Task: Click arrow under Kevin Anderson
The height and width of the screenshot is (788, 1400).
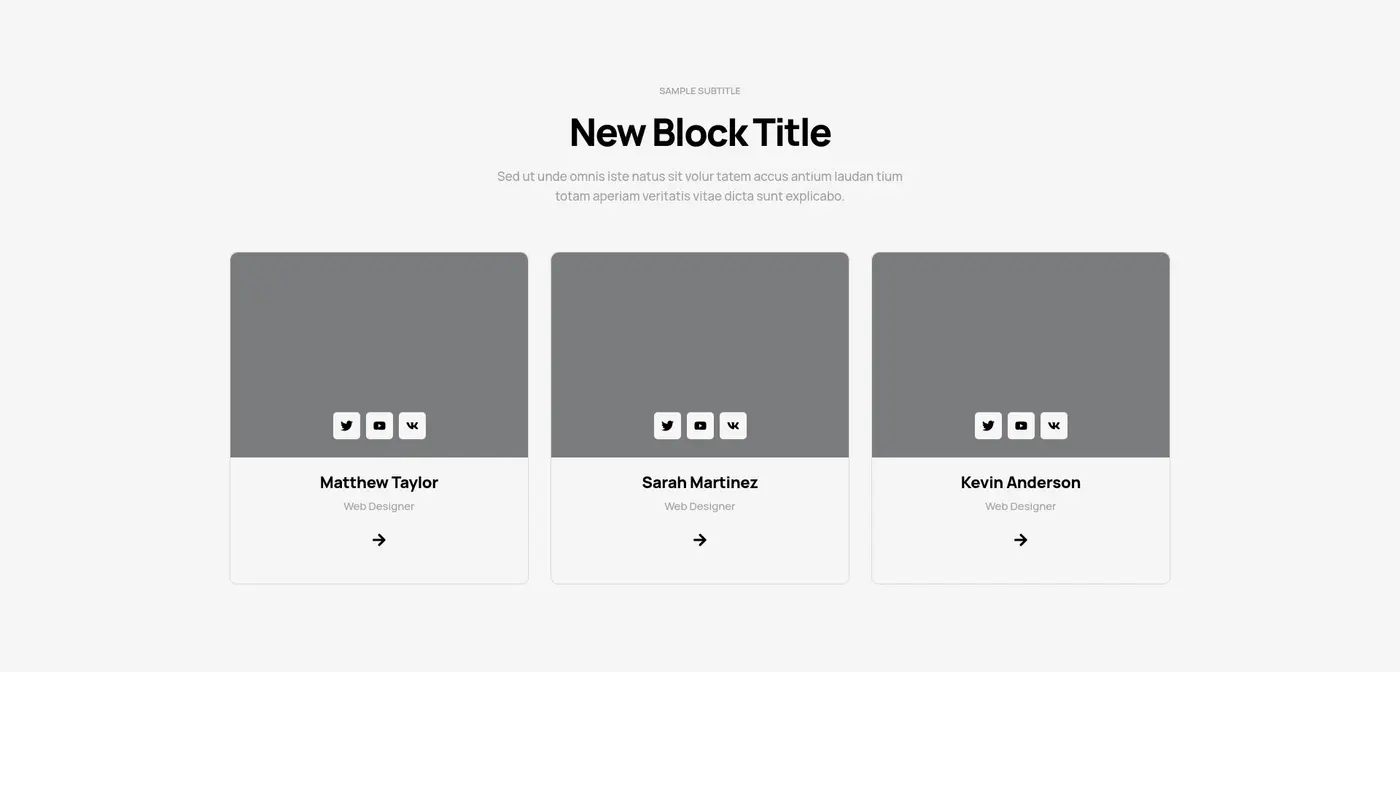Action: 1021,540
